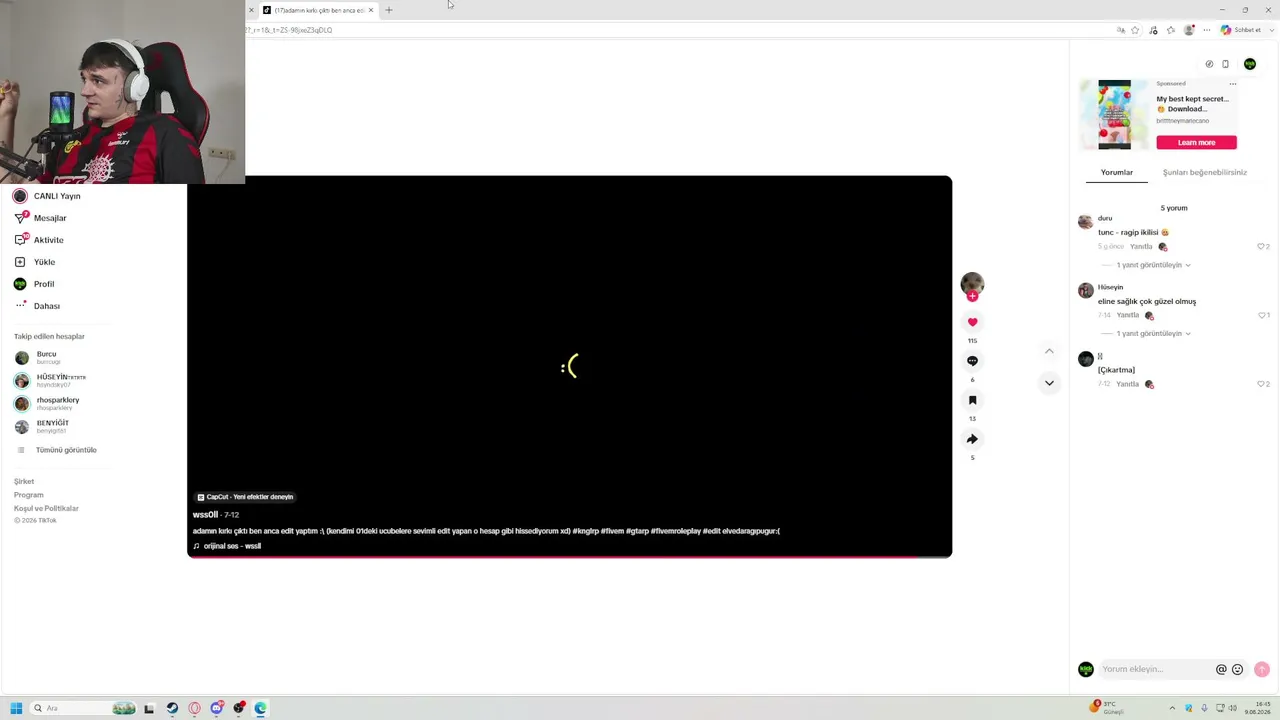Open Aktivite in the sidebar

click(40, 240)
